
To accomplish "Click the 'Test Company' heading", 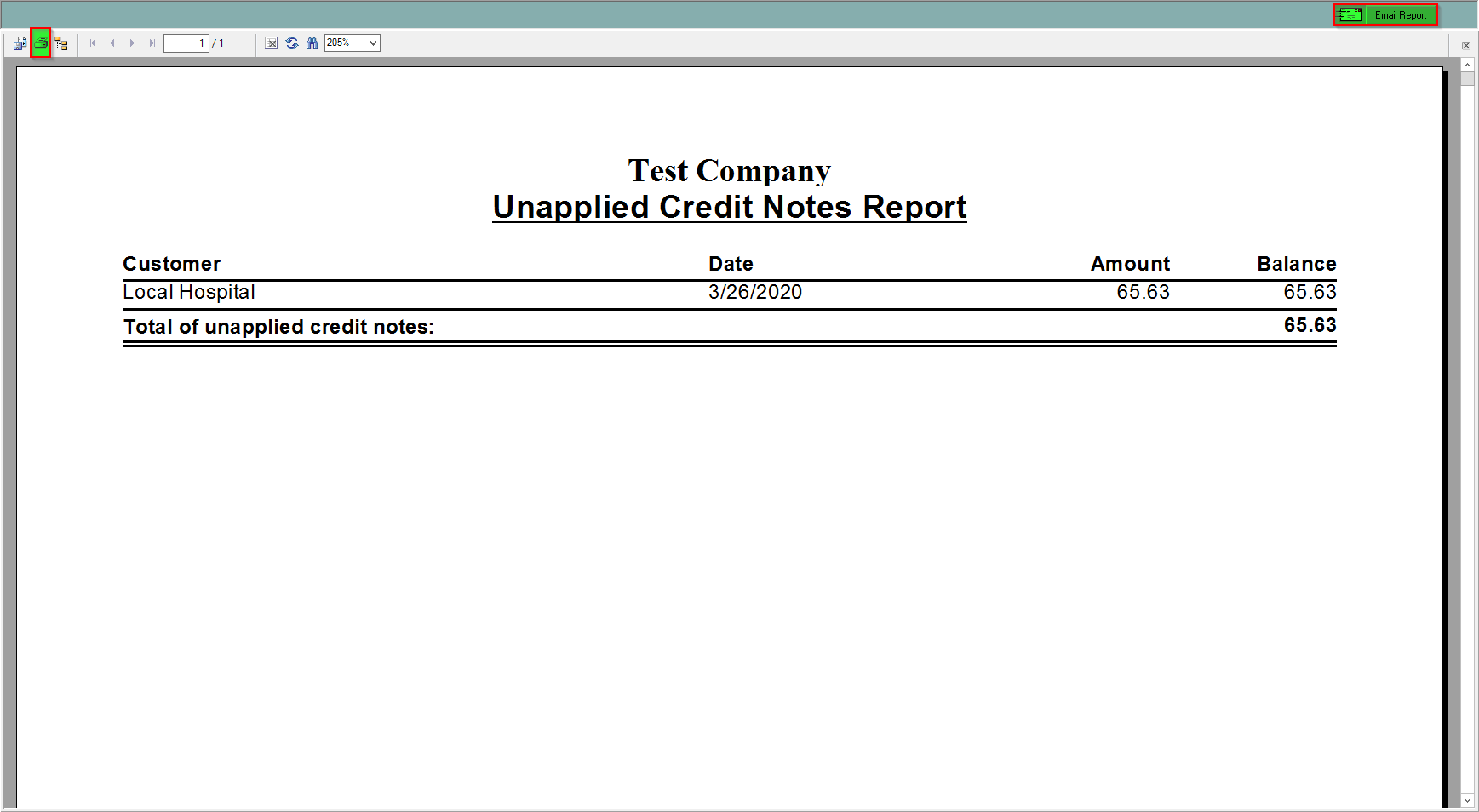I will point(730,171).
